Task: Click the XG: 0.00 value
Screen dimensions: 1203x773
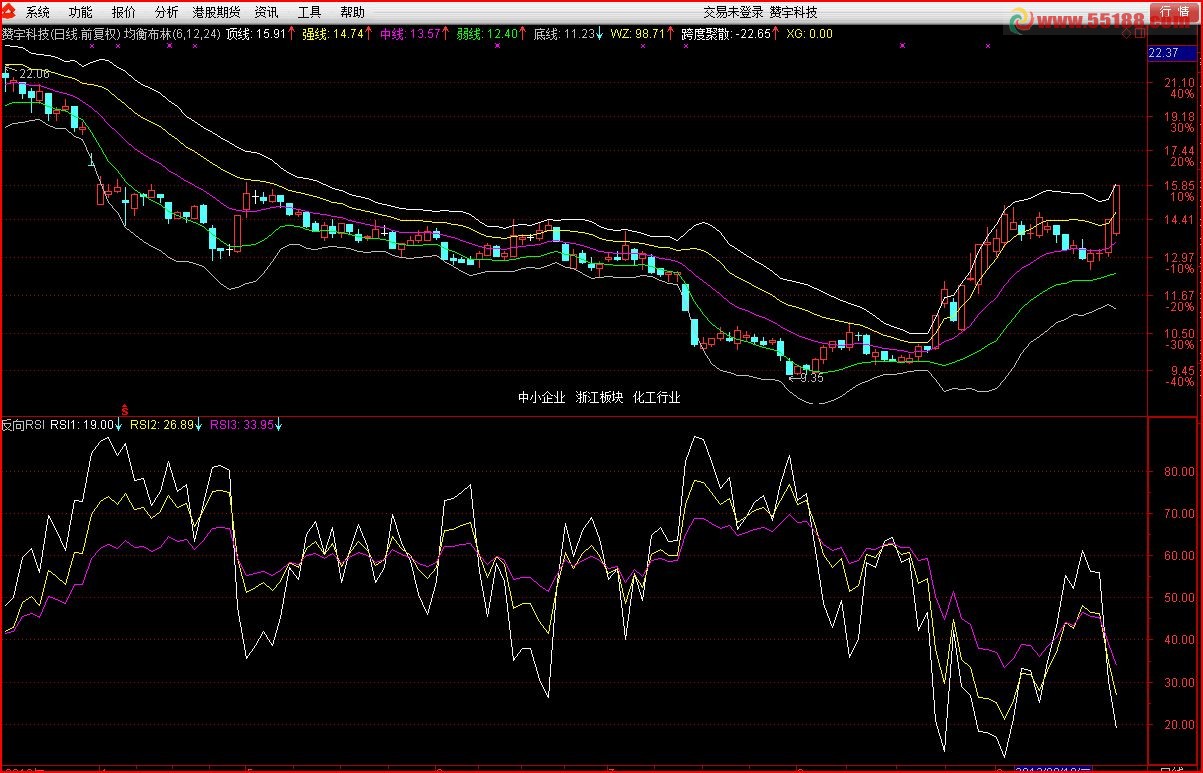Action: (x=809, y=33)
